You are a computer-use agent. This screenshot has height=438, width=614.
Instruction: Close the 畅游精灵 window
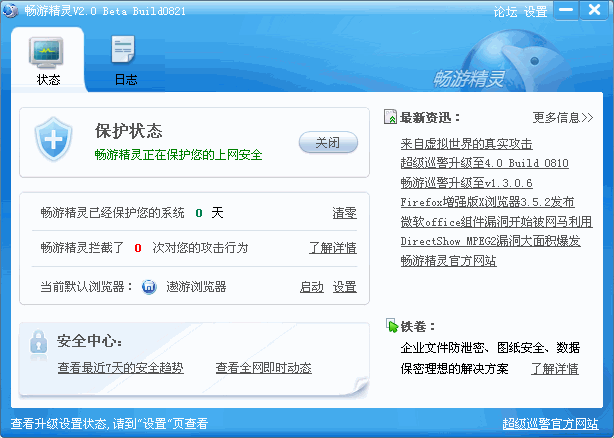click(594, 10)
